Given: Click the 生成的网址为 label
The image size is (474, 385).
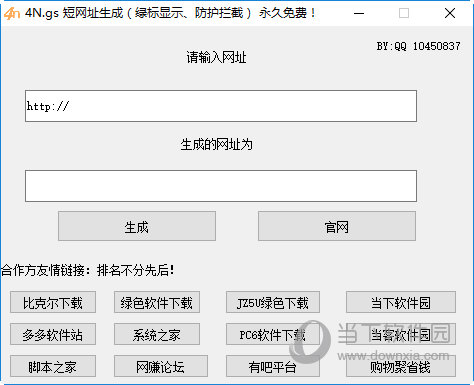Looking at the screenshot, I should 216,144.
